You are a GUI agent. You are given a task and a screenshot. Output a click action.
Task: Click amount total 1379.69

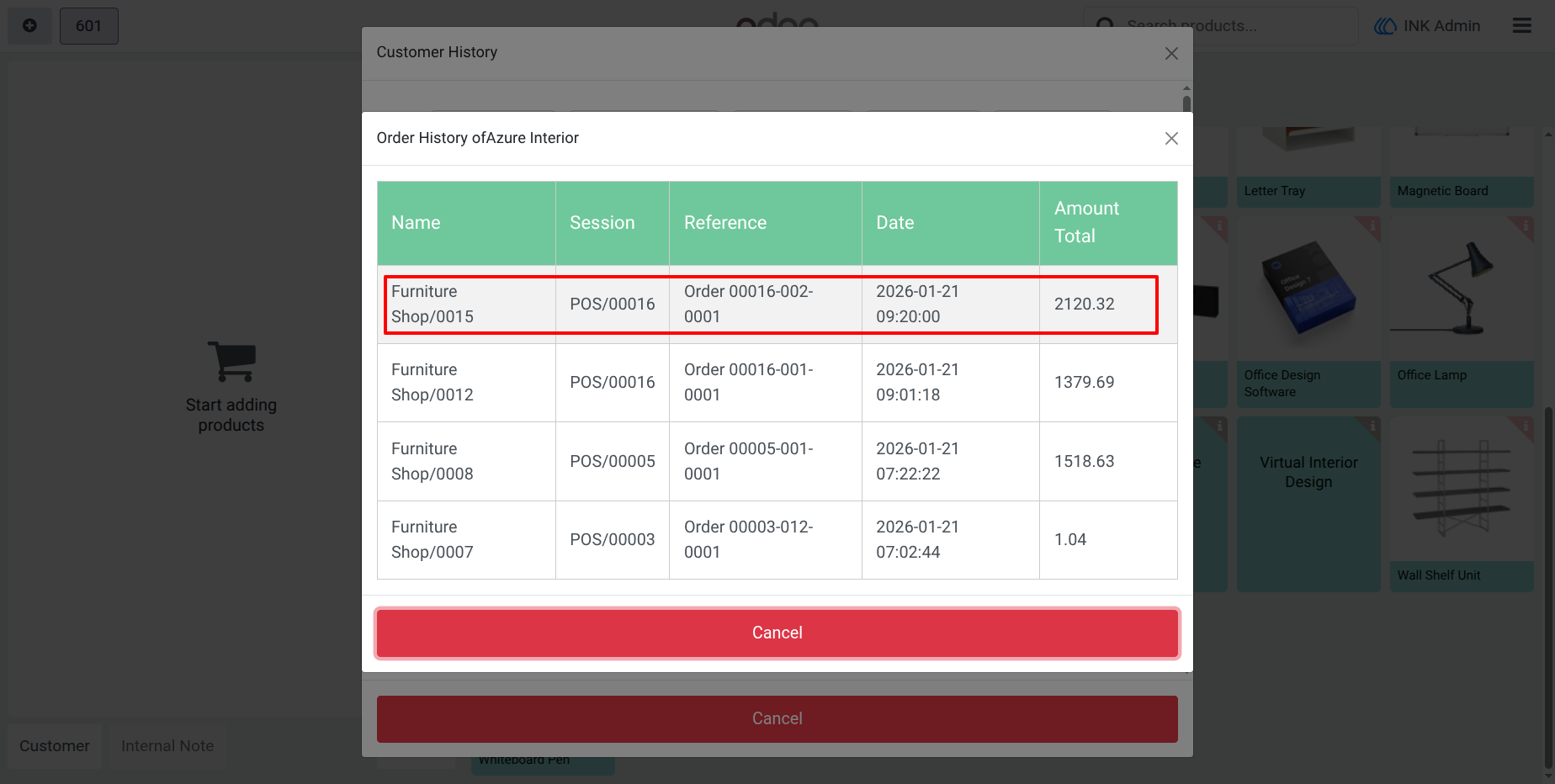click(1084, 382)
